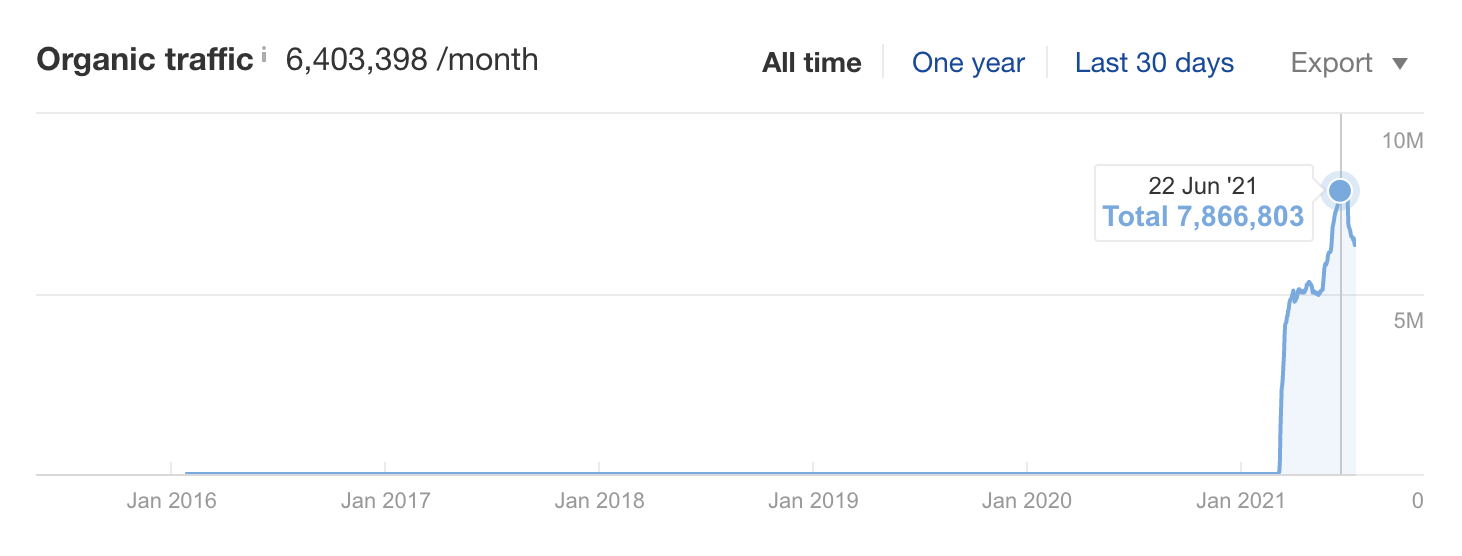Image resolution: width=1462 pixels, height=556 pixels.
Task: Click the 10M y-axis label
Action: [1402, 140]
